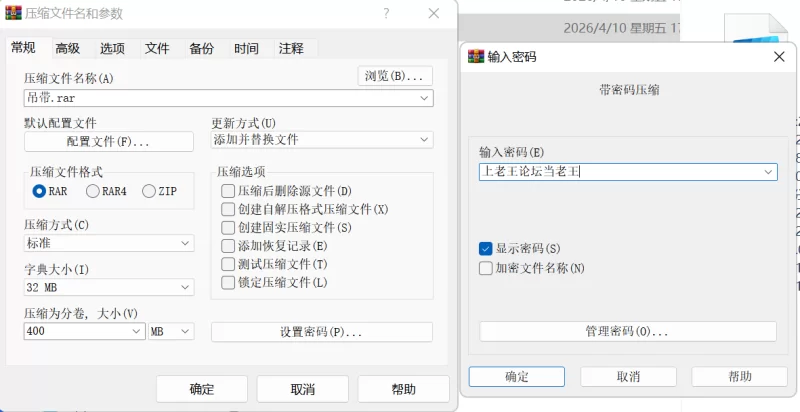Screen dimensions: 800x412
Task: Check 压缩后删除源文件 option
Action: (228, 191)
